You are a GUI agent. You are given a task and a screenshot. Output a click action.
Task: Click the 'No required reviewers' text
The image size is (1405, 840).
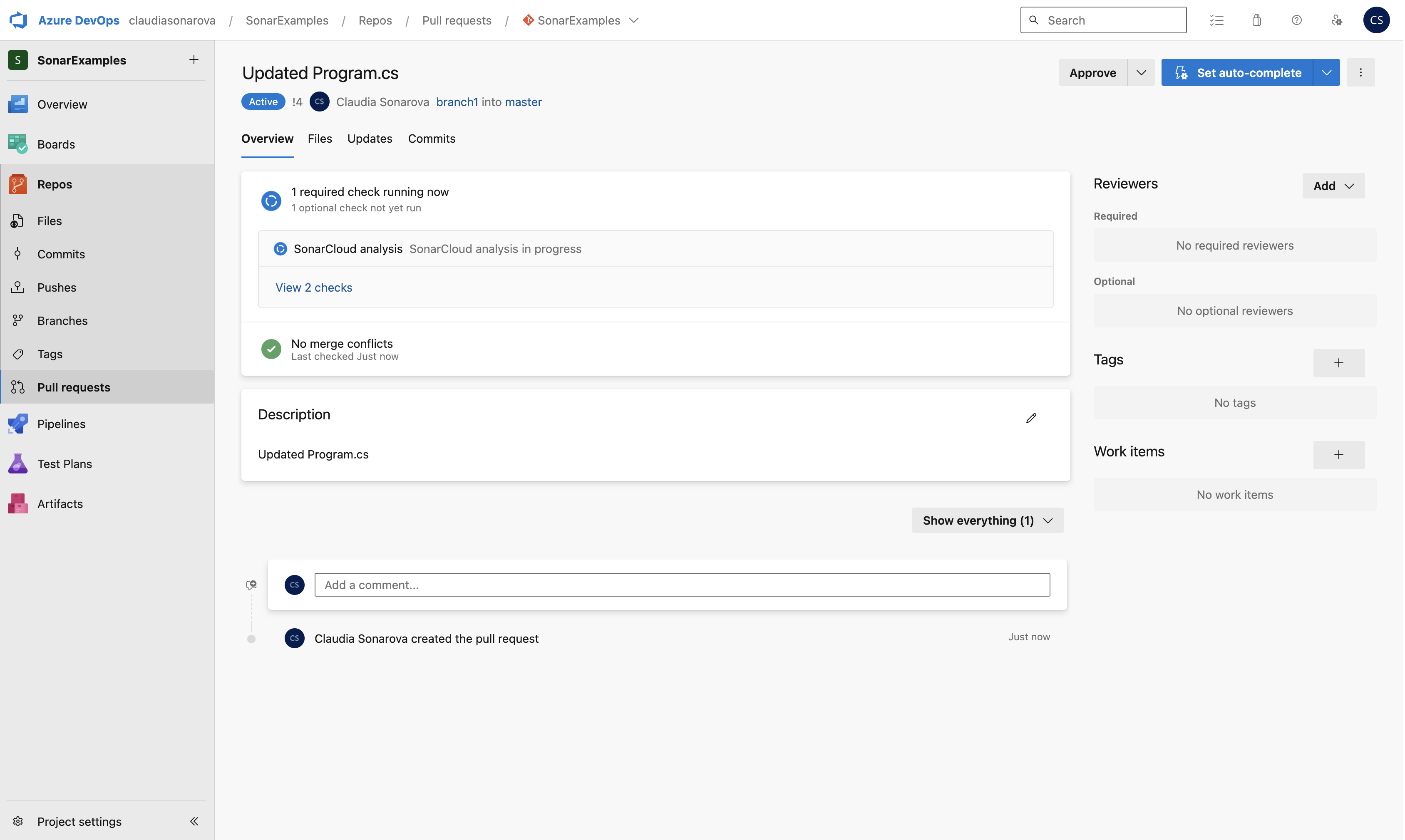tap(1235, 245)
